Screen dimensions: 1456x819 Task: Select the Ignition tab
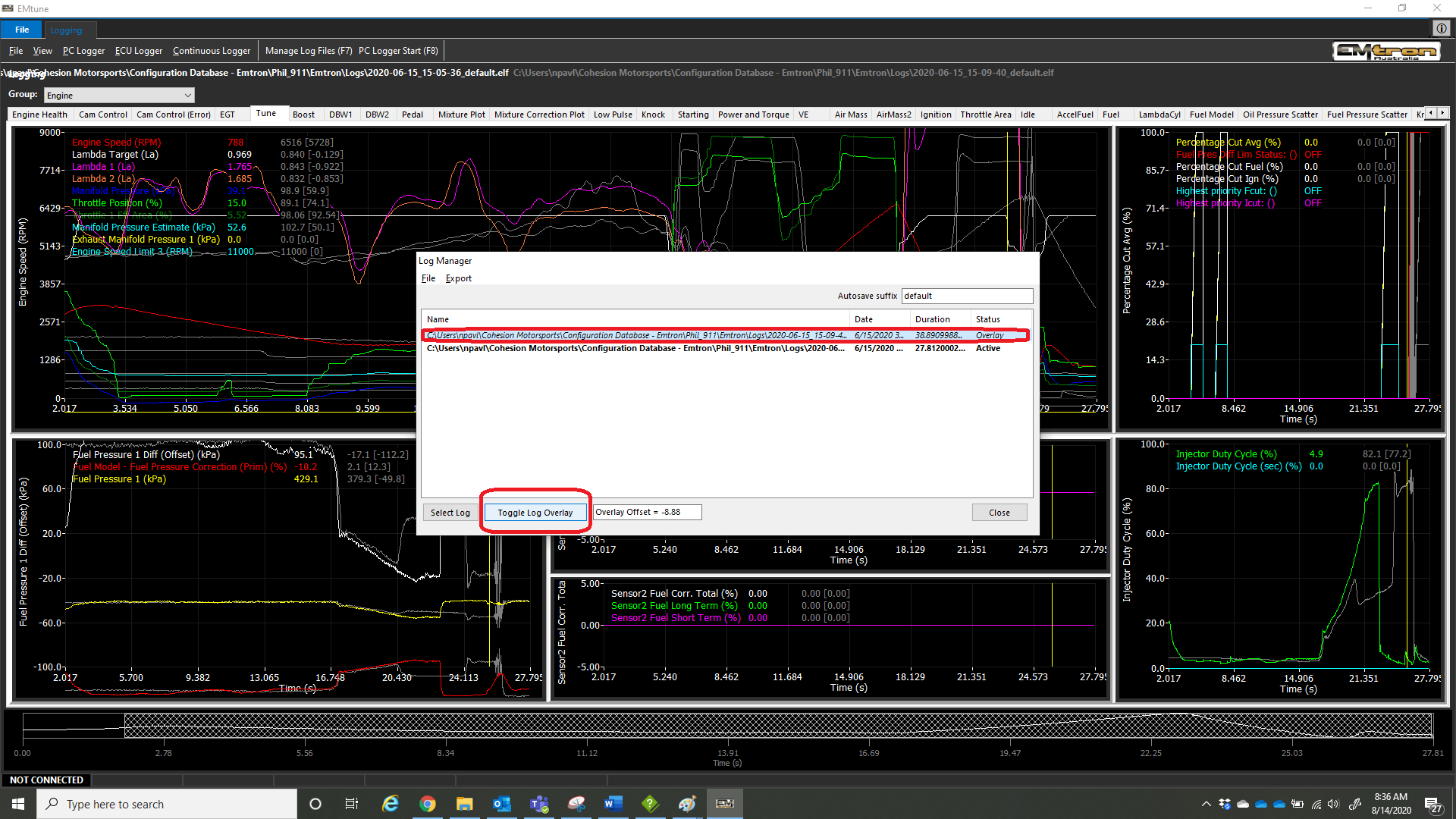point(936,115)
